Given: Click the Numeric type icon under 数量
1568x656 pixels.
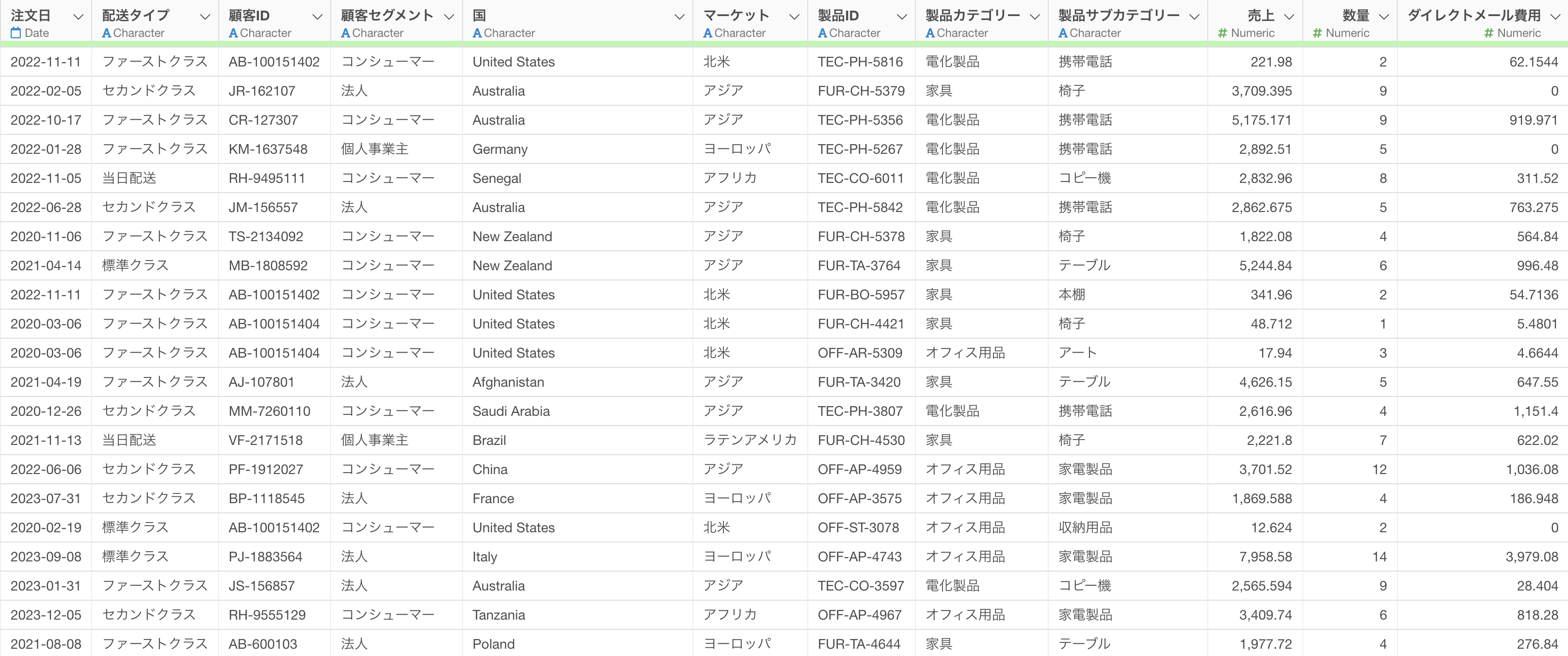Looking at the screenshot, I should point(1317,33).
